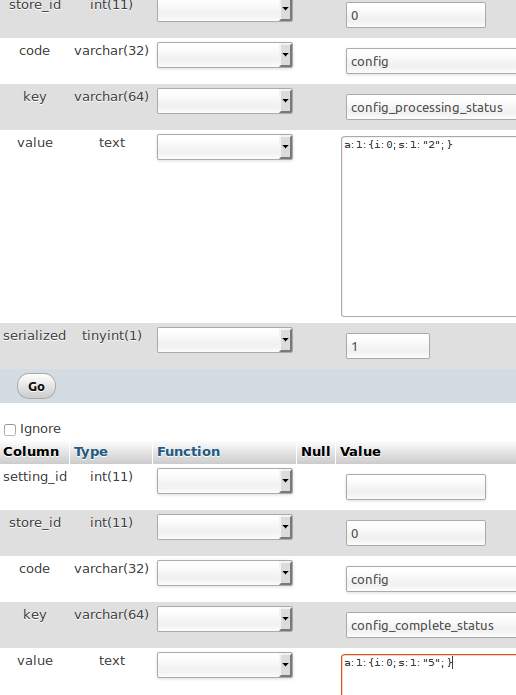Open function dropdown for serialized row

tap(224, 340)
